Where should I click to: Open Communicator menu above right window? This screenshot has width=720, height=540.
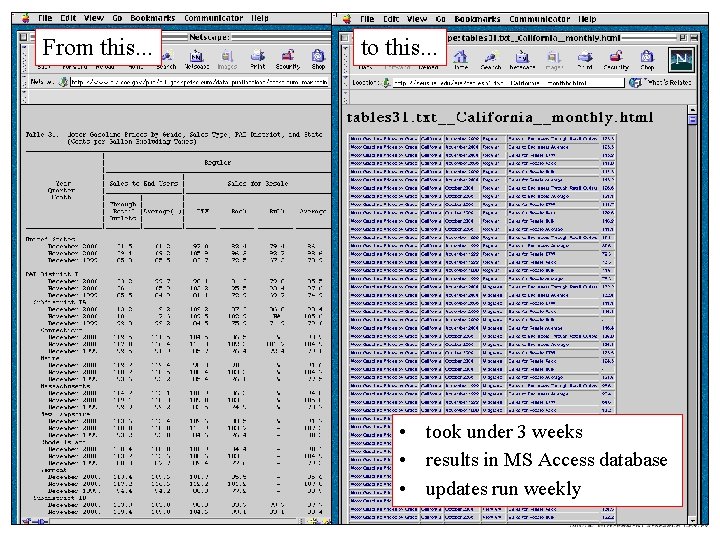539,19
